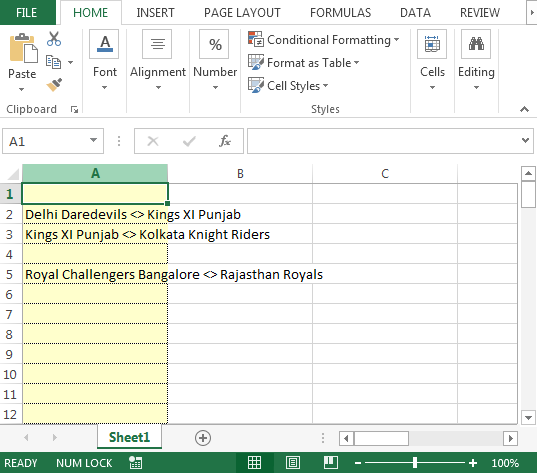Screen dimensions: 537x473
Task: Click the macro recording status bar icon
Action: click(x=136, y=463)
